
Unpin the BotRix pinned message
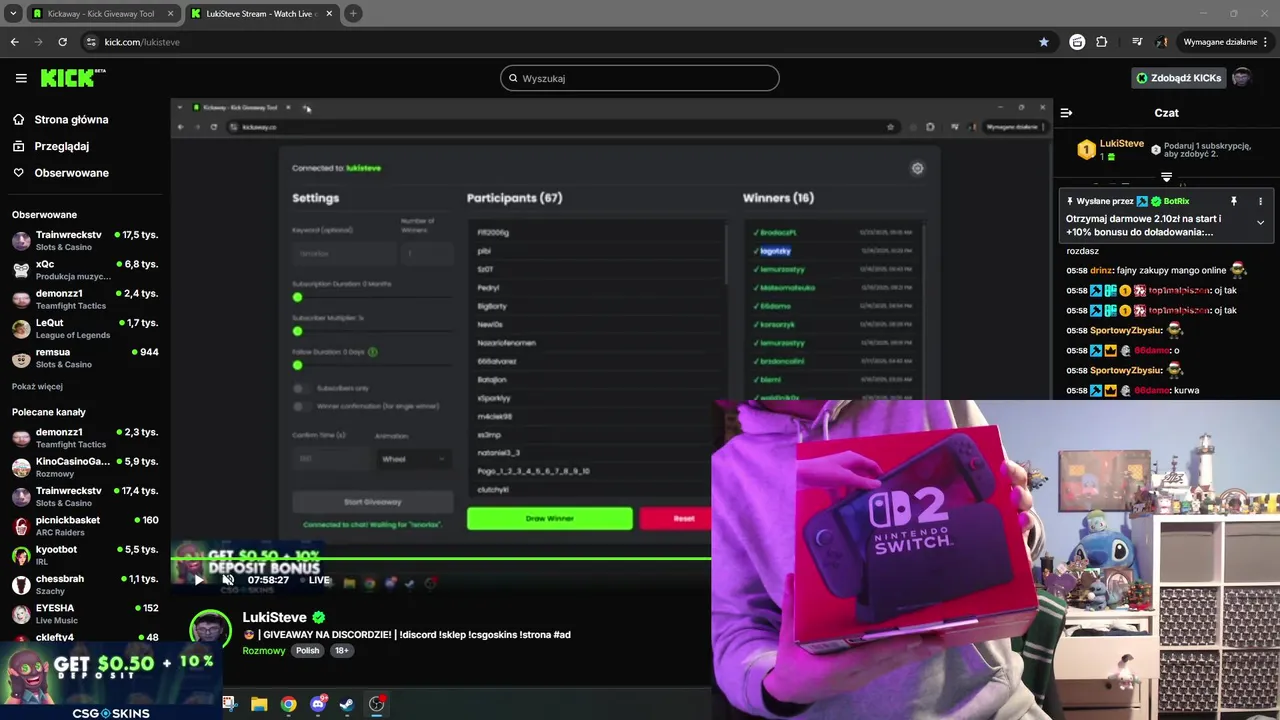pos(1233,201)
